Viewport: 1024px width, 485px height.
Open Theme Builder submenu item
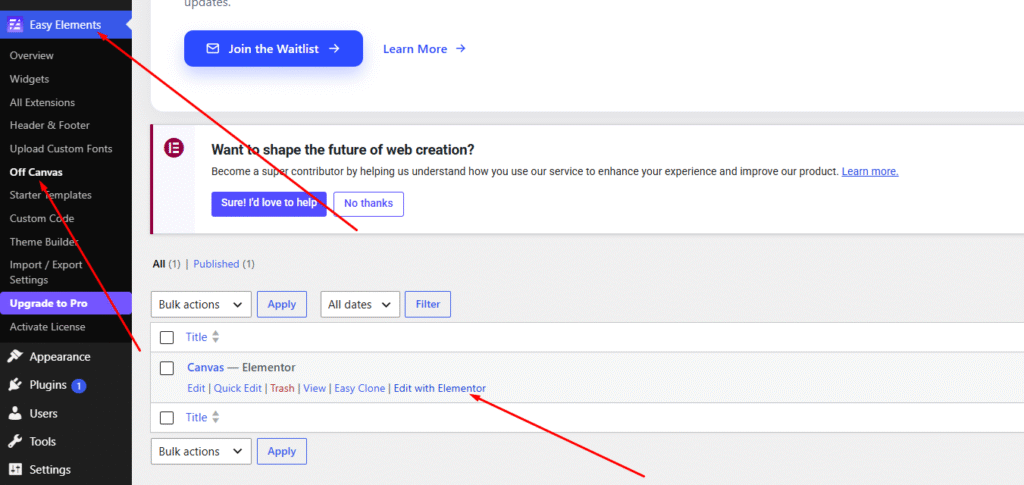44,242
